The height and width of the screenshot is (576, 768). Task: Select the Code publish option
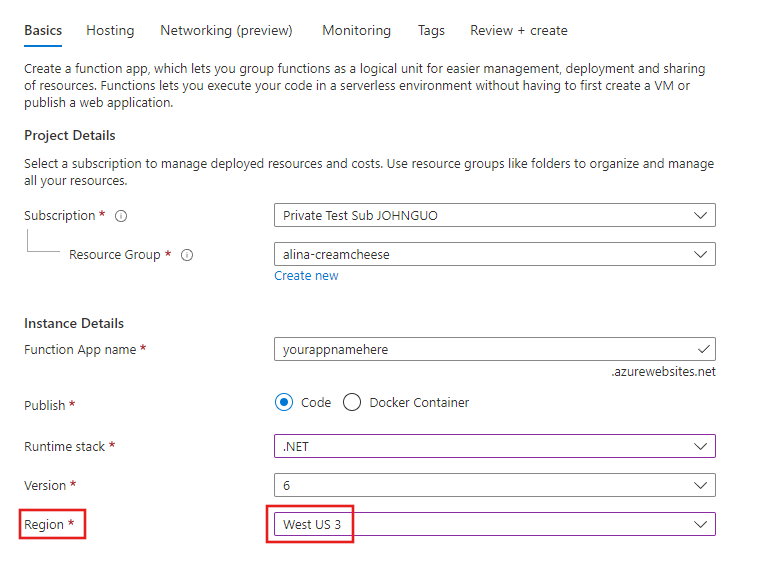[x=285, y=403]
